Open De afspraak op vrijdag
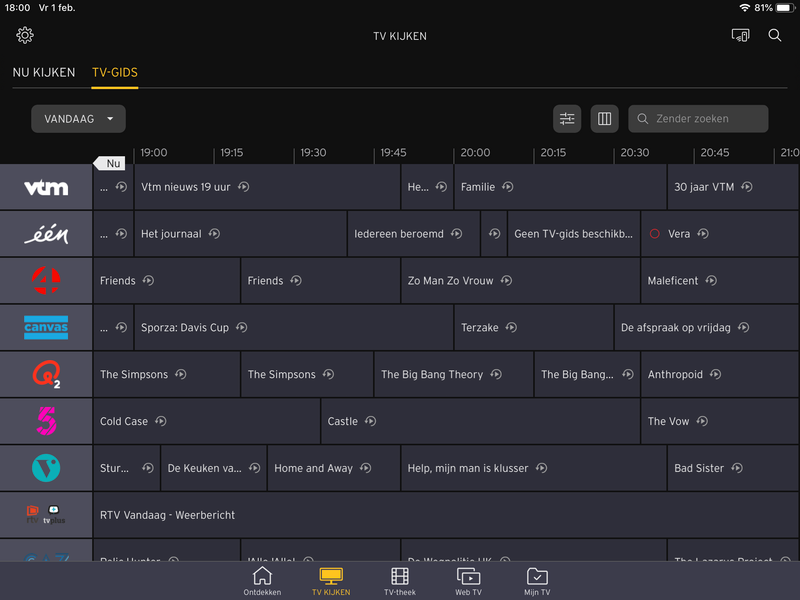Image resolution: width=800 pixels, height=600 pixels. click(707, 328)
